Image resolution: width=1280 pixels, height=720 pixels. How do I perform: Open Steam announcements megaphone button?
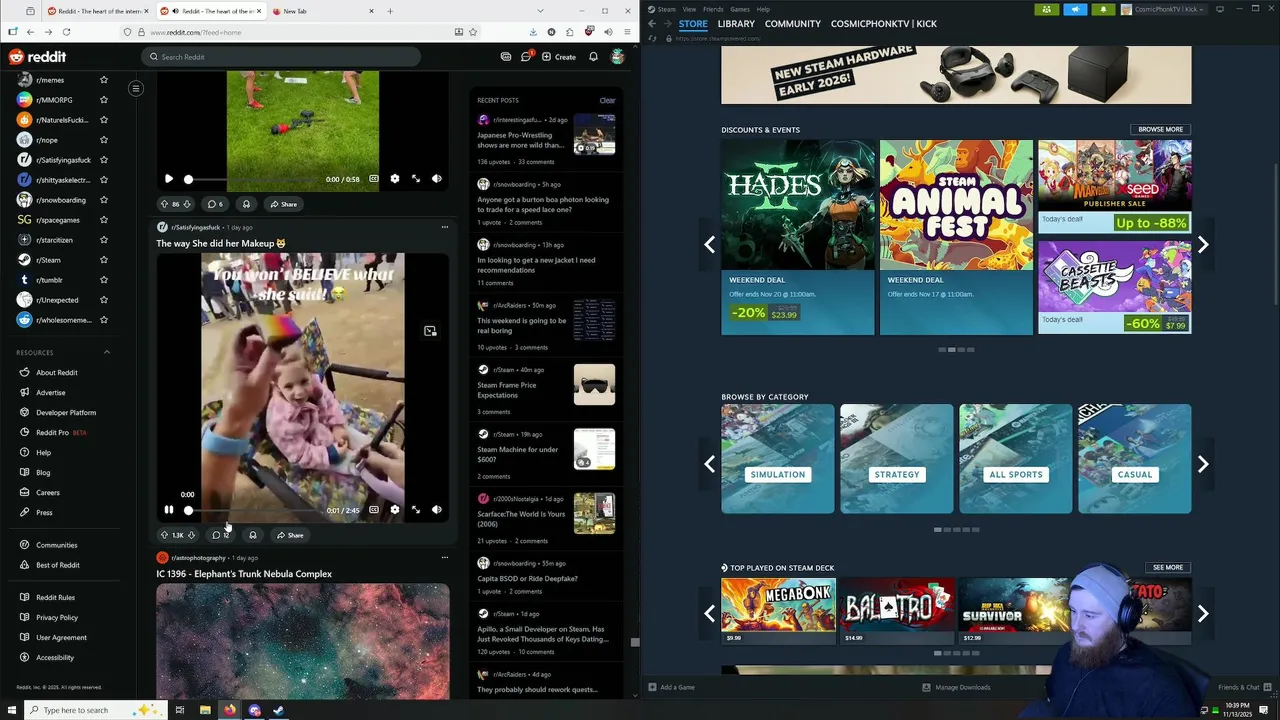point(1075,9)
